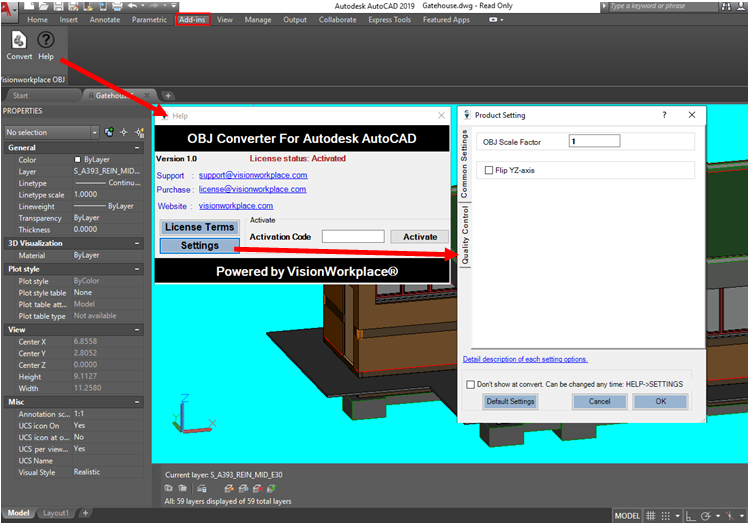Open the Layer States Manager icon
Viewport: 748px width, 523px height.
202,488
